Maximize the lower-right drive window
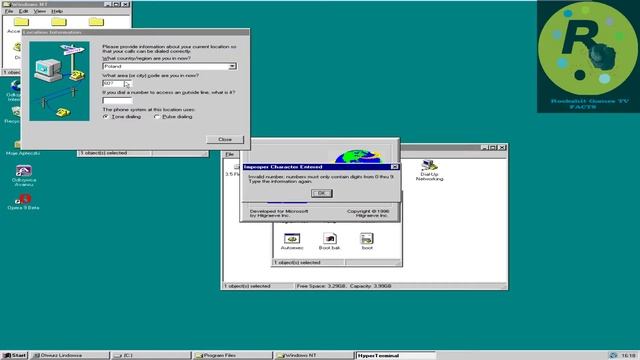The width and height of the screenshot is (640, 360). [493, 147]
